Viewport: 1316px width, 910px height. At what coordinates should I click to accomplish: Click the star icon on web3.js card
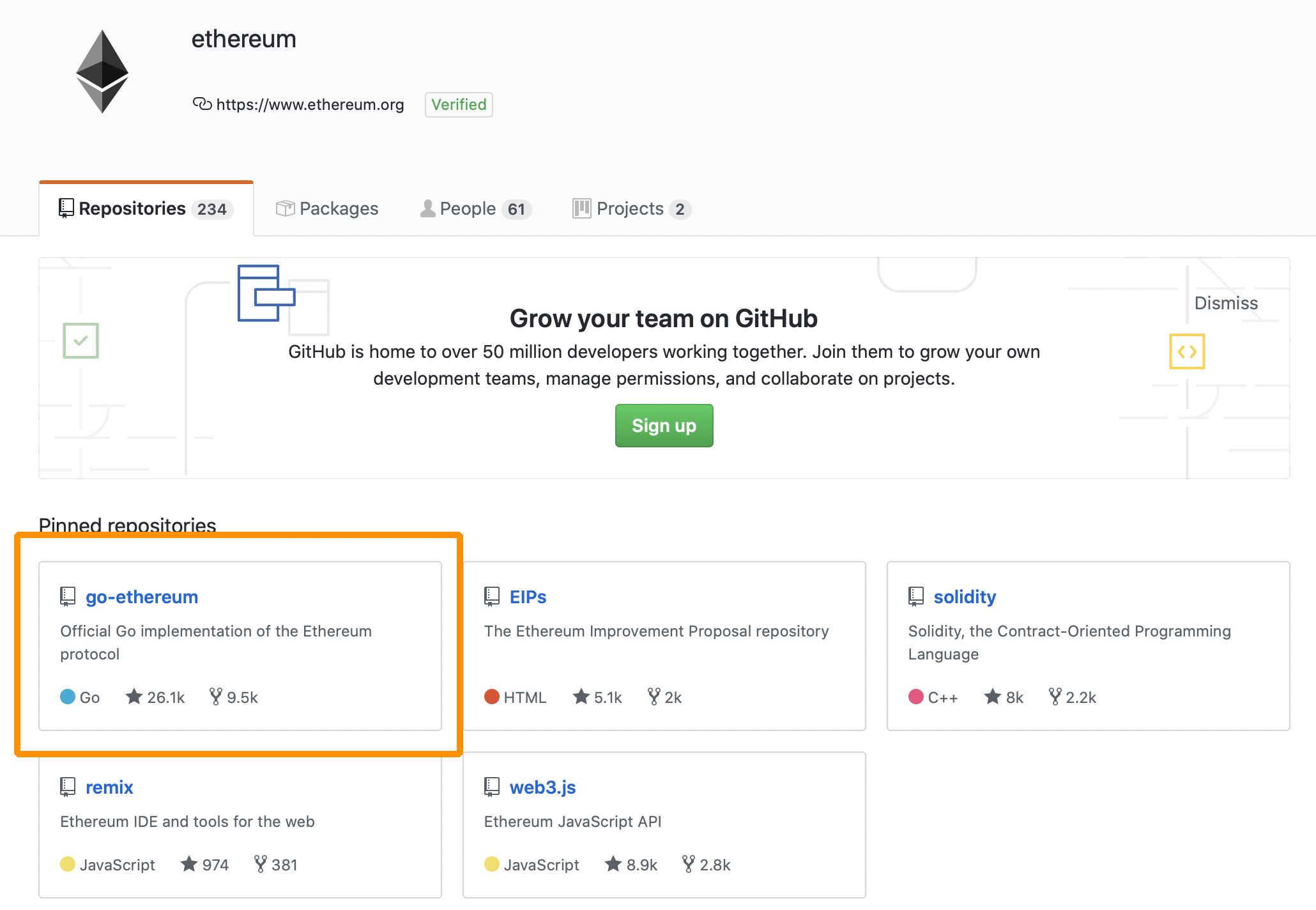click(613, 863)
